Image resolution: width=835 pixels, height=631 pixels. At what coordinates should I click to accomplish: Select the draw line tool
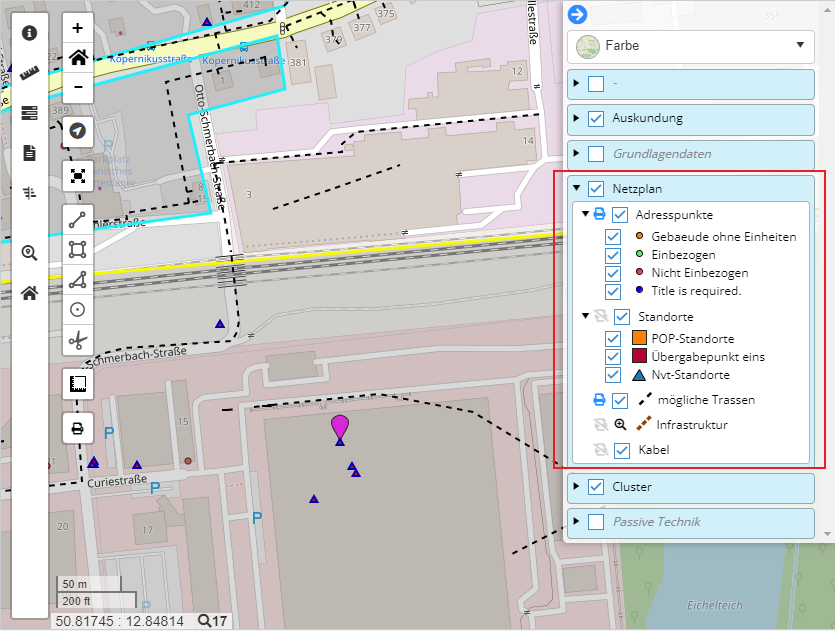[x=78, y=220]
